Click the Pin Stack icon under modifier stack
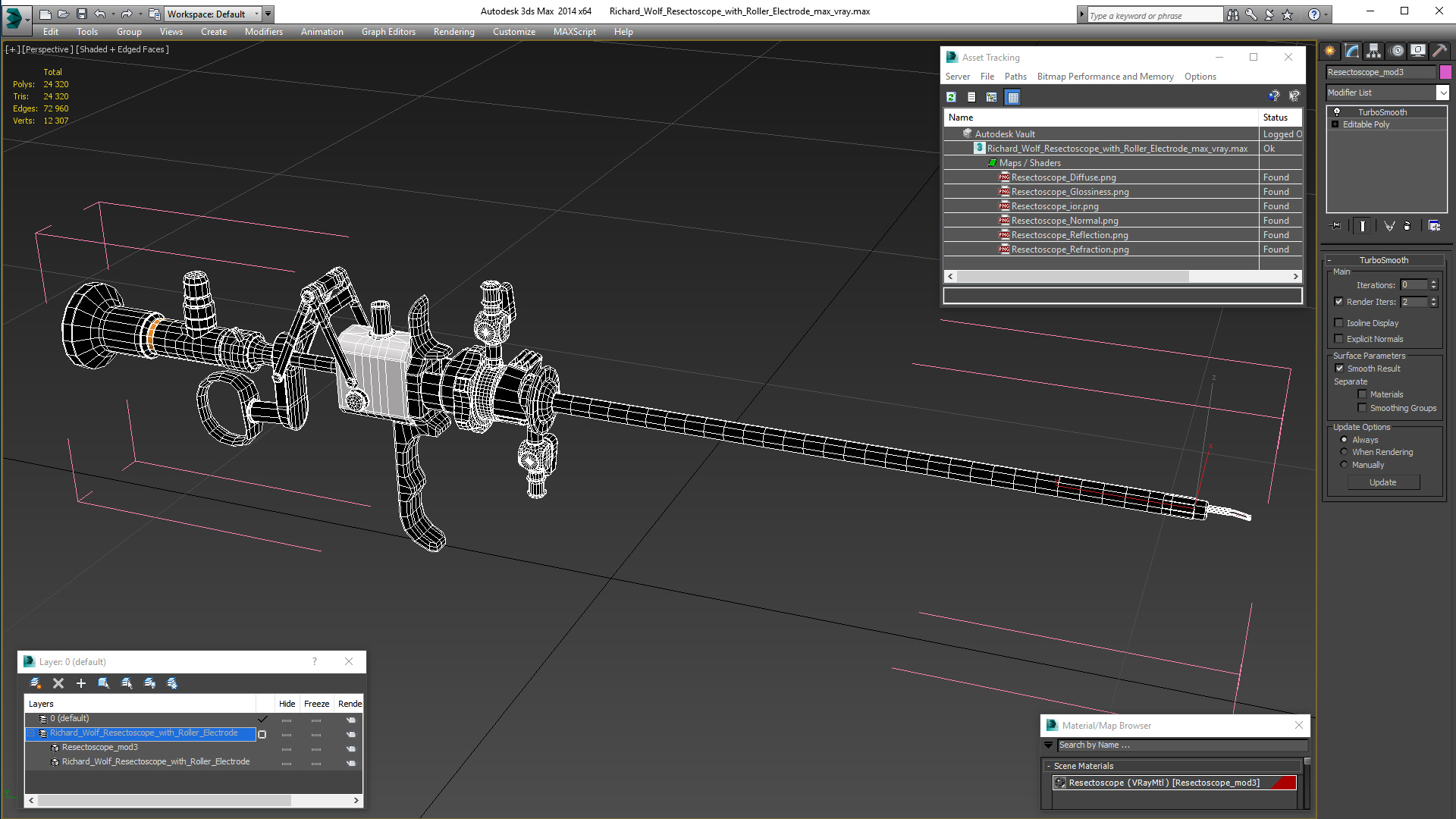Image resolution: width=1456 pixels, height=819 pixels. tap(1336, 226)
